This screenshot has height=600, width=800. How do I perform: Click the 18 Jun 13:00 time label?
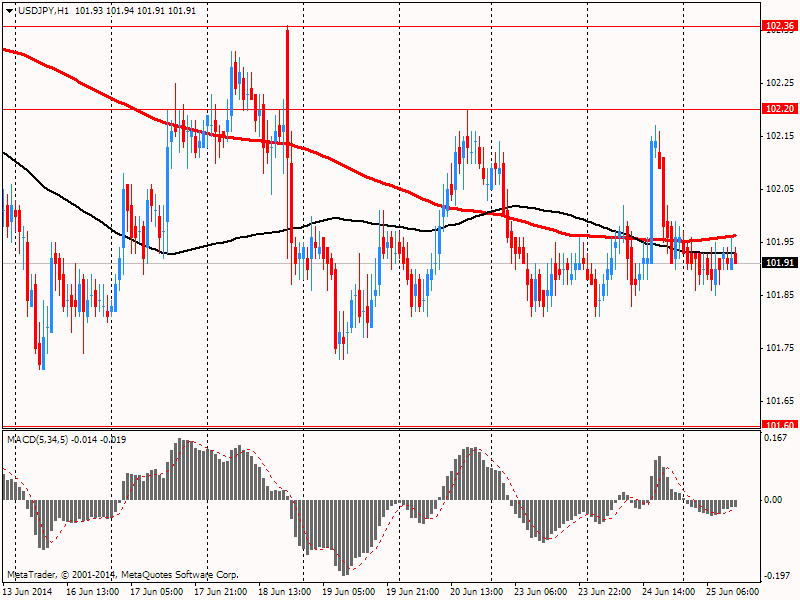click(x=285, y=591)
